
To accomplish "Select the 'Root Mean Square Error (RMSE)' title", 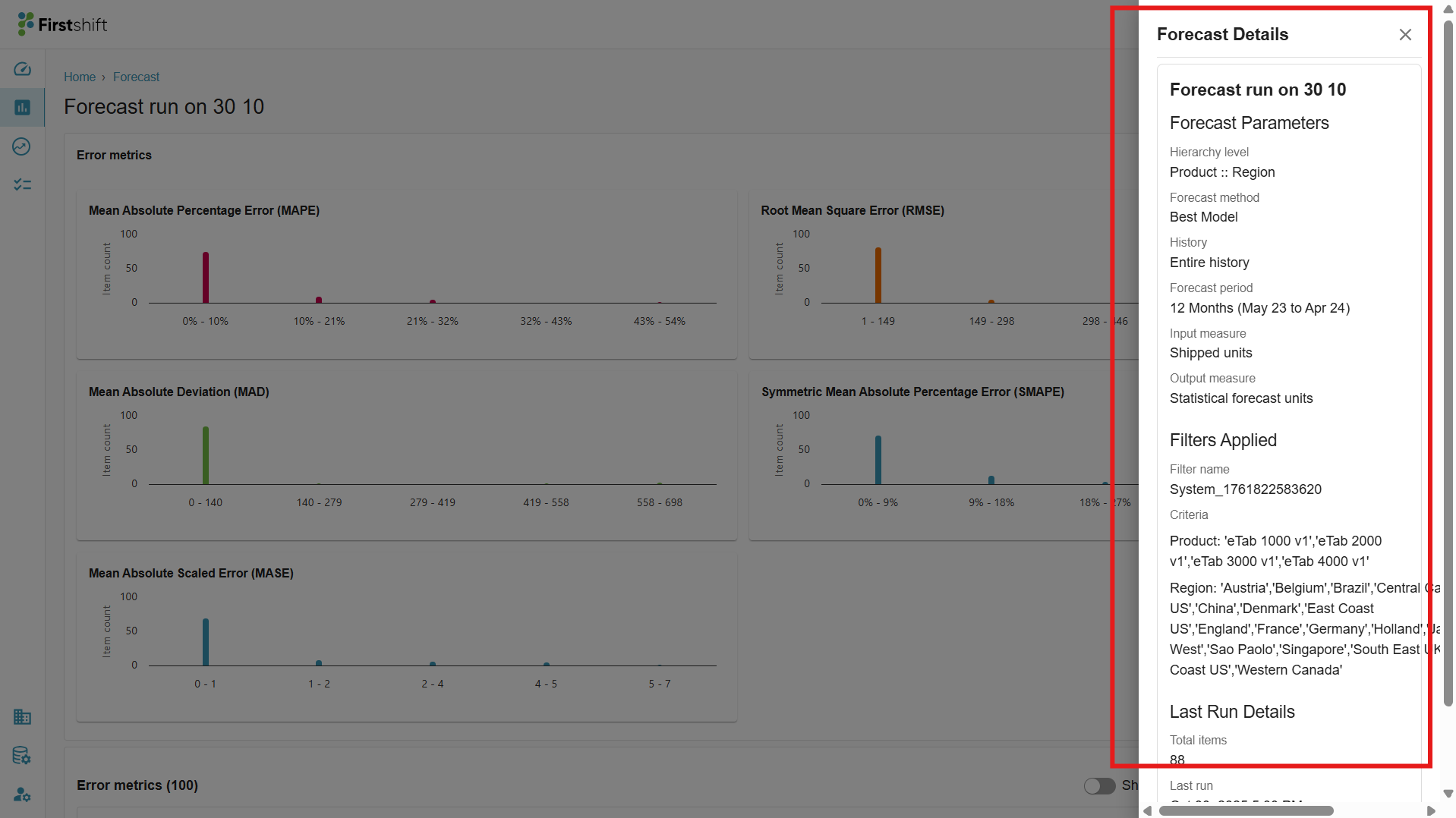I will pos(852,210).
